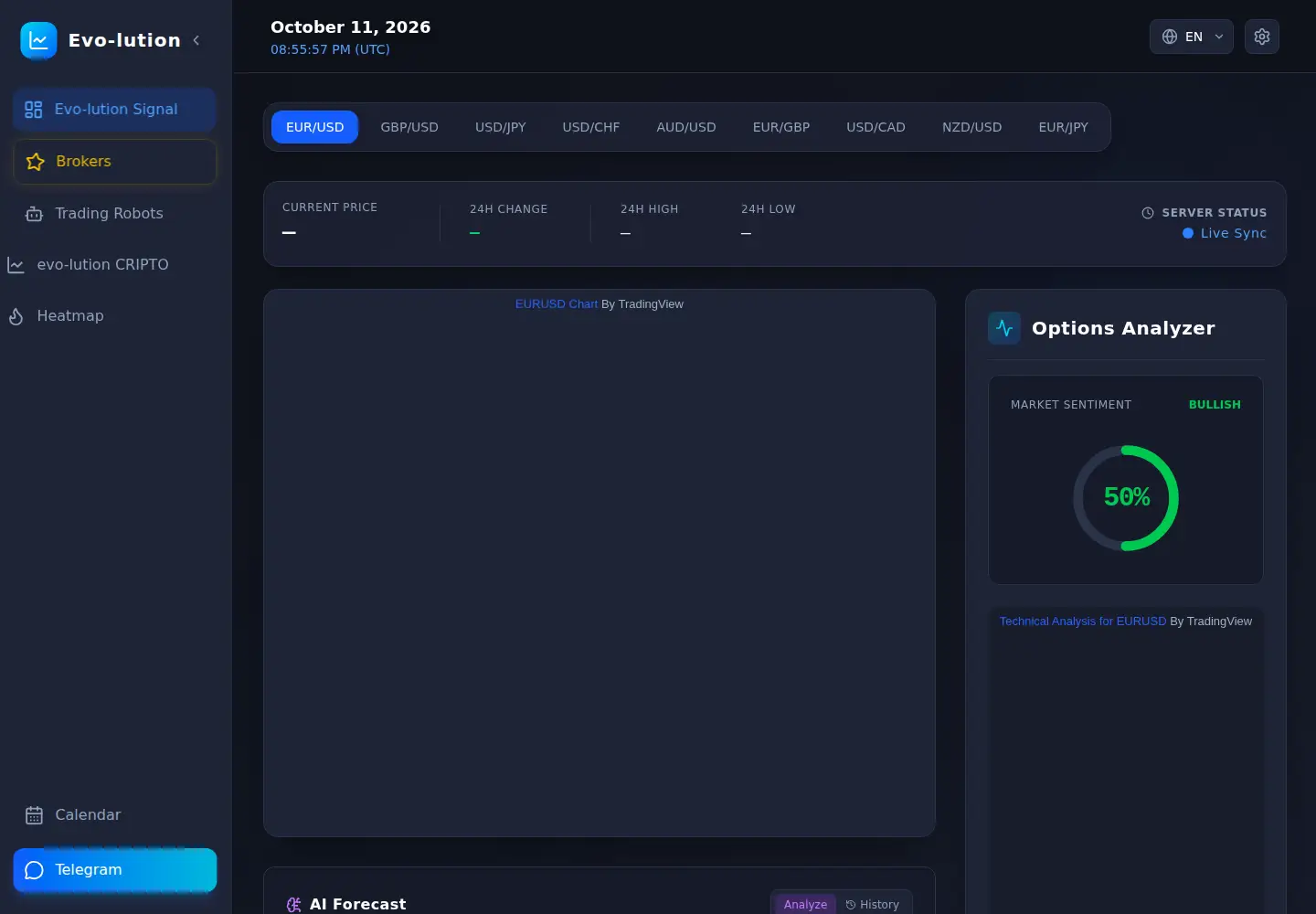Click the Brokers star icon

click(36, 162)
